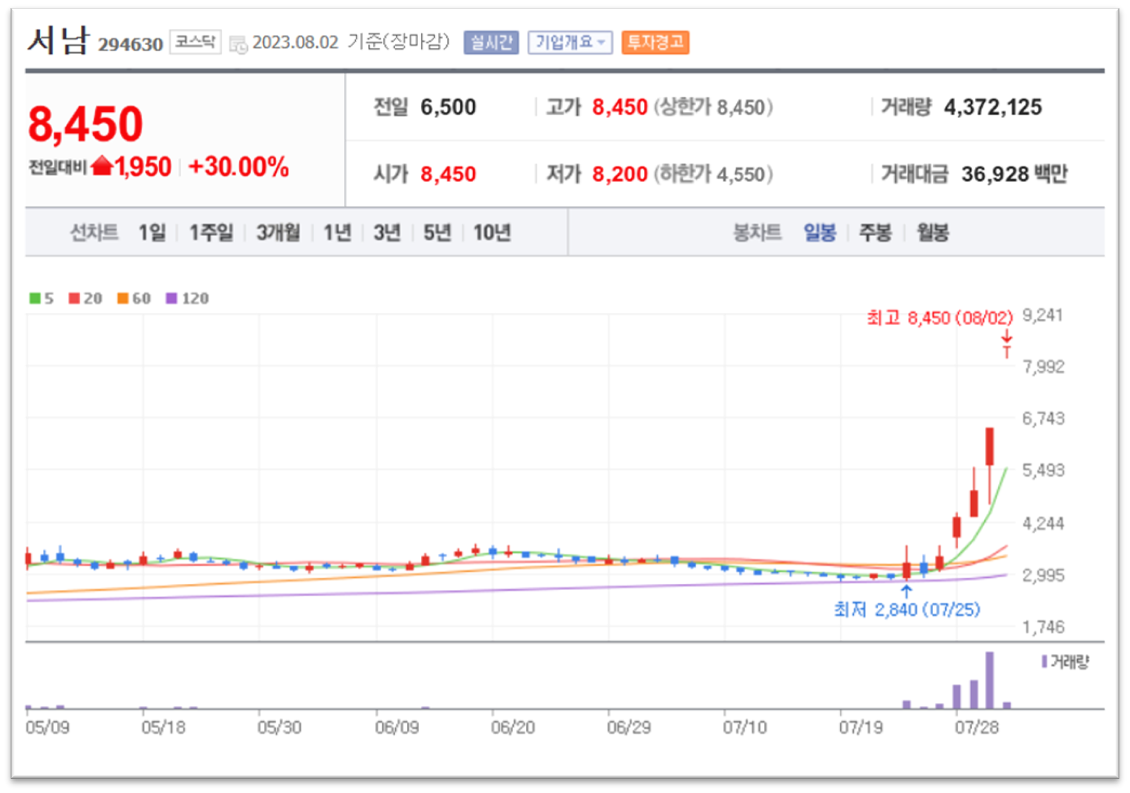Click the 거래량 value 4,372,125
The image size is (1130, 793).
pyautogui.click(x=992, y=107)
